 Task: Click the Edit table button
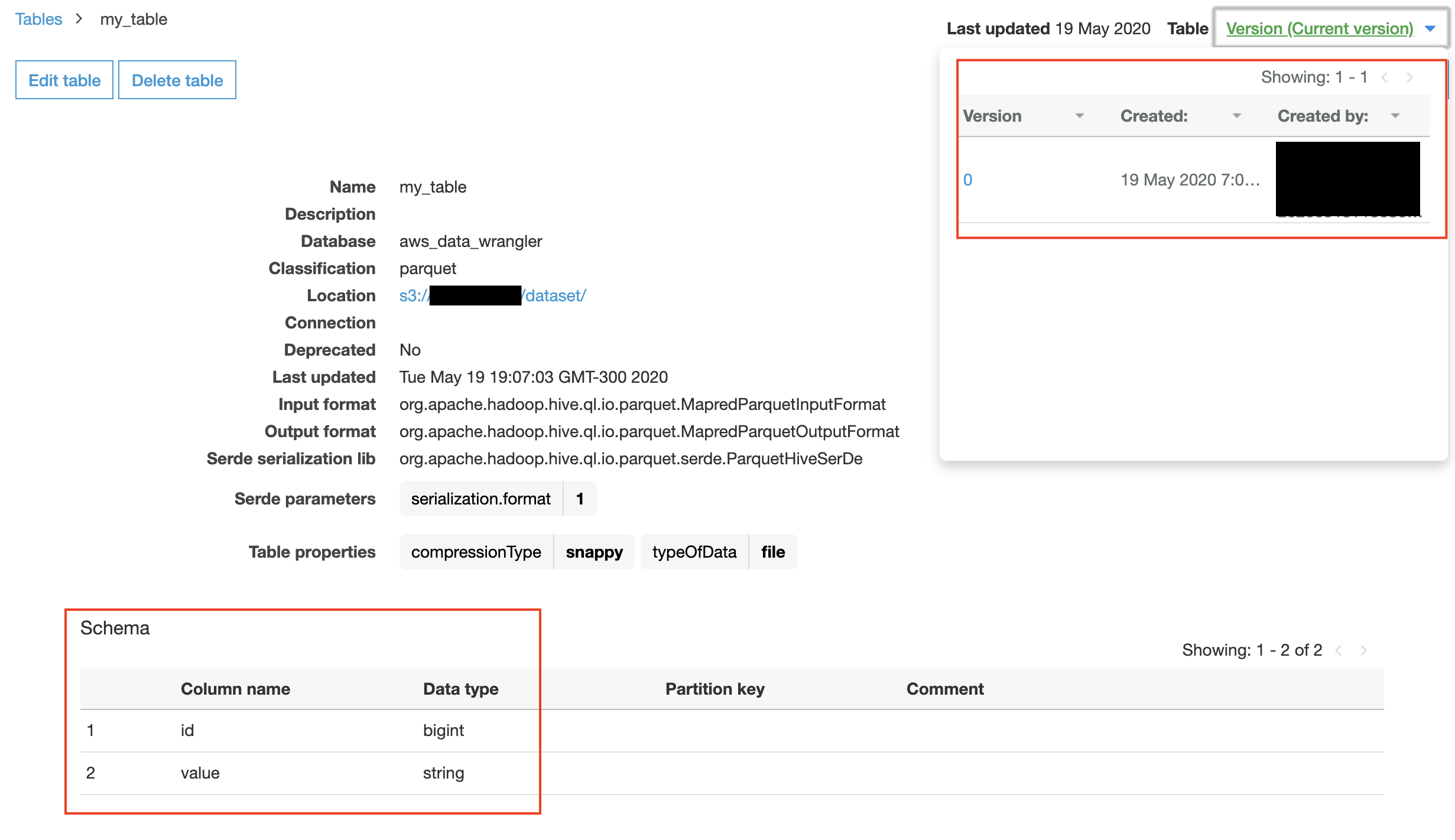click(64, 80)
